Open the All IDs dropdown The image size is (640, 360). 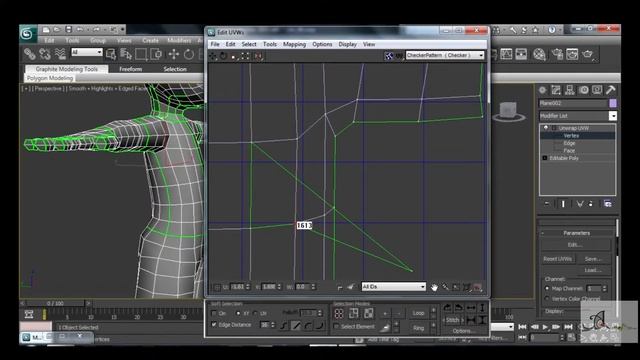pos(393,287)
